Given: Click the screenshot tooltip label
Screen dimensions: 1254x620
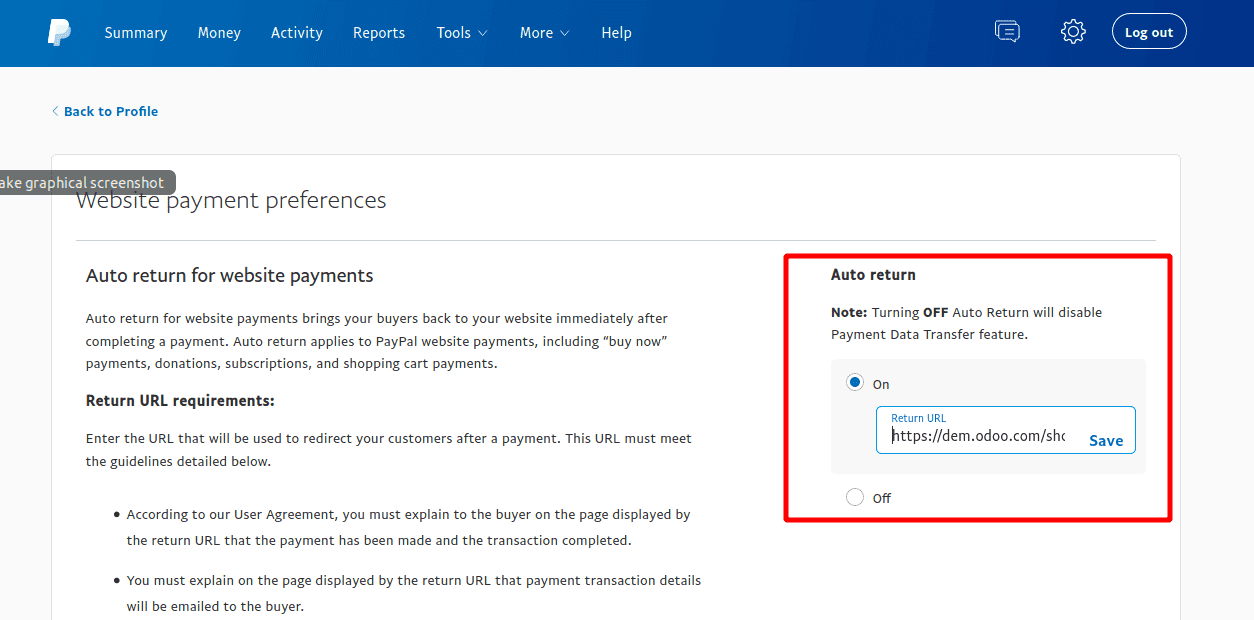Looking at the screenshot, I should [86, 182].
